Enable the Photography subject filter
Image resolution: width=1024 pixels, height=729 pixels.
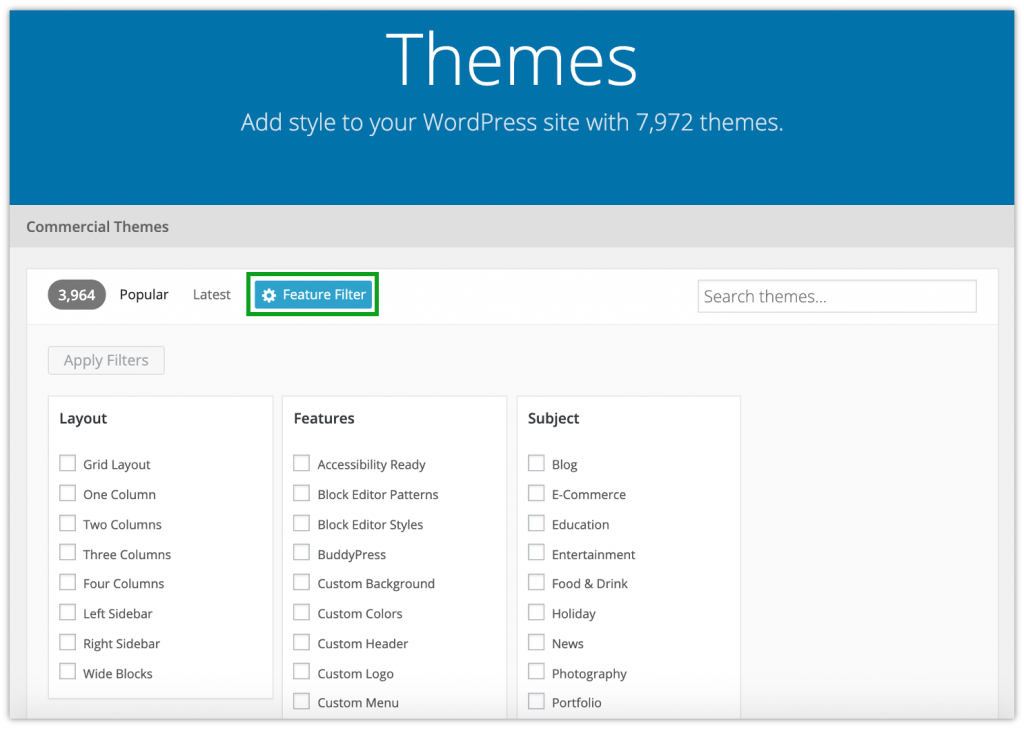tap(536, 672)
